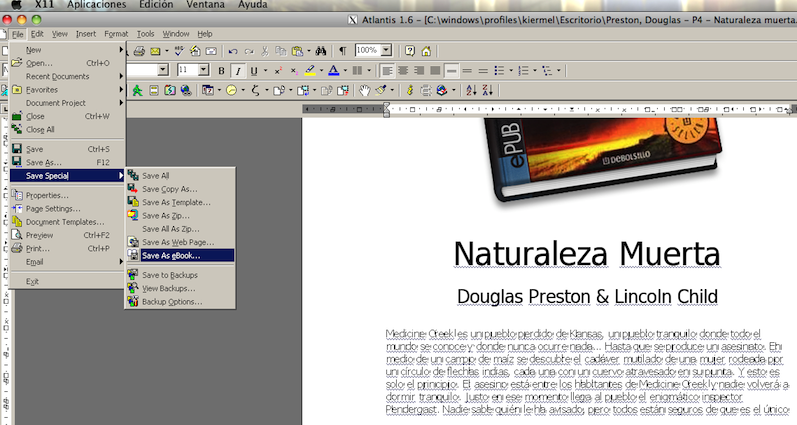
Task: Open the Format menu
Action: pos(116,33)
